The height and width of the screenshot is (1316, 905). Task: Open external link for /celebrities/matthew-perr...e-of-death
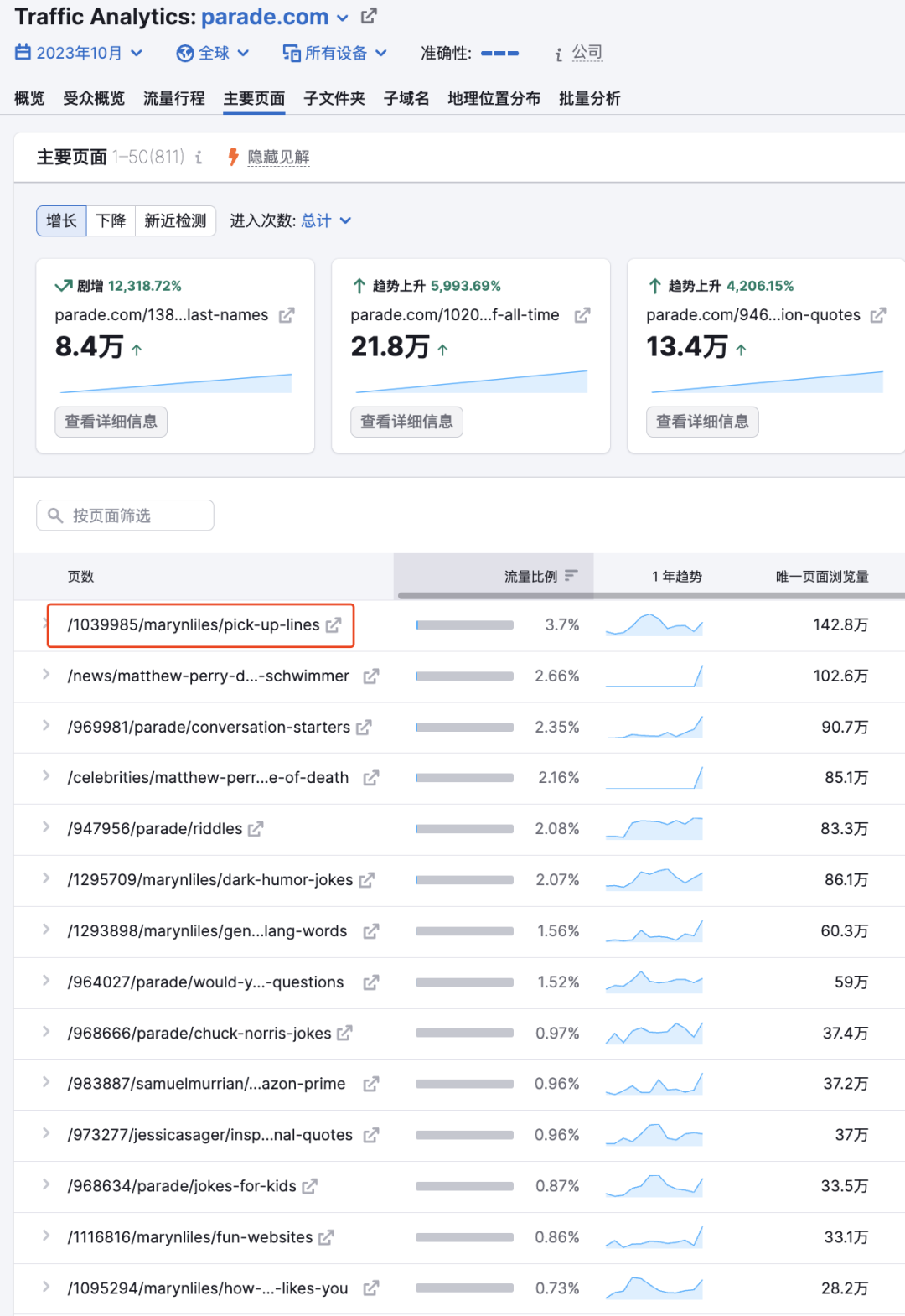coord(371,778)
